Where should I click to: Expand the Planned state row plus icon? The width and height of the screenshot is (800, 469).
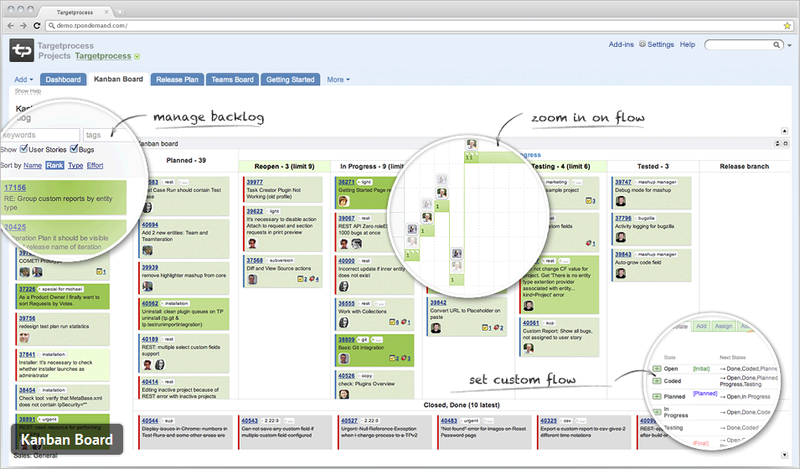pyautogui.click(x=657, y=396)
